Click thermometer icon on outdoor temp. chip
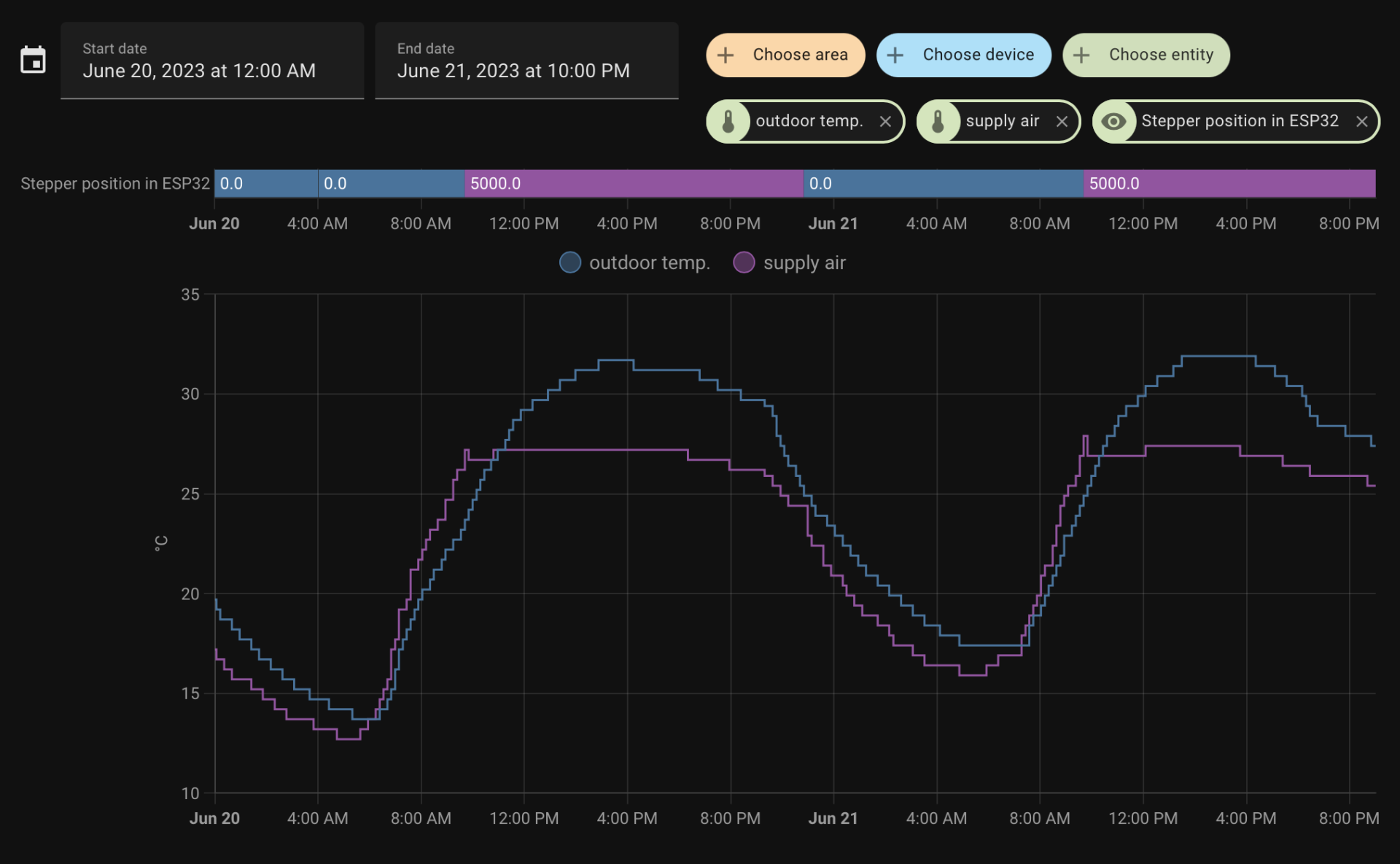This screenshot has height=864, width=1400. (x=728, y=122)
